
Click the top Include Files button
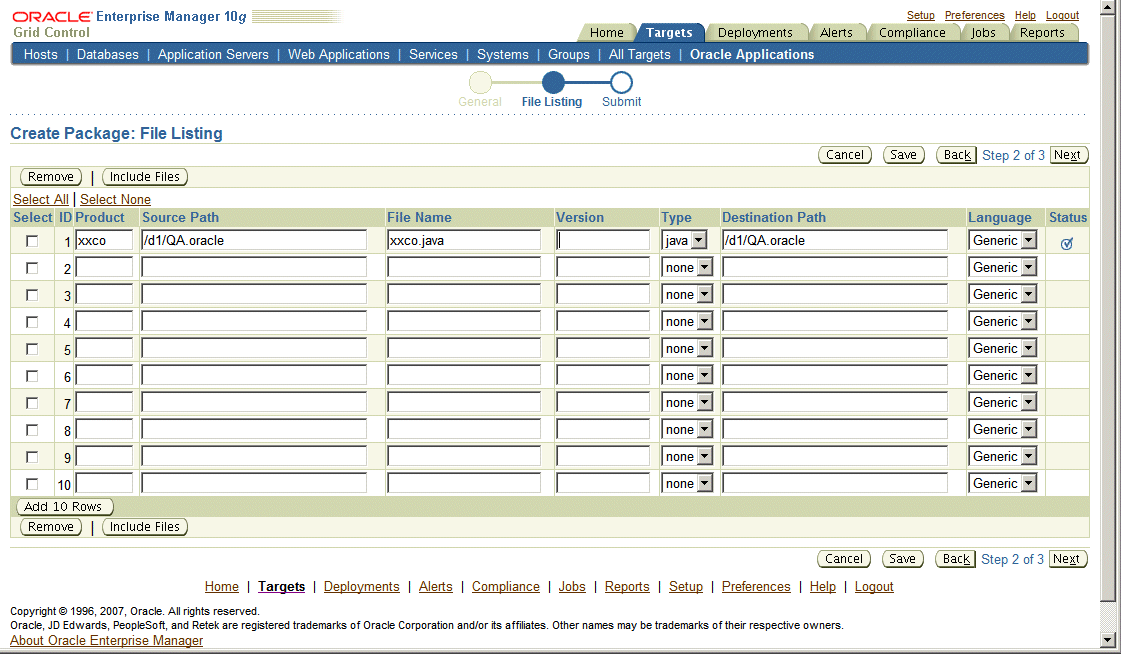[x=145, y=177]
